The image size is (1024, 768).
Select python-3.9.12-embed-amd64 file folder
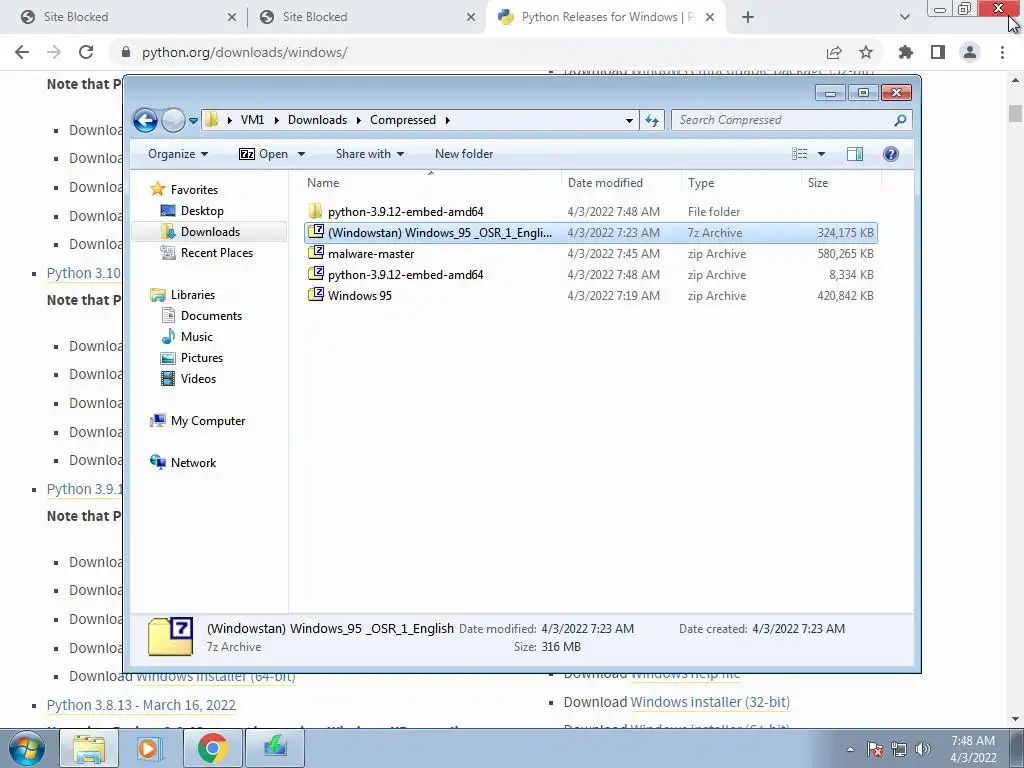pyautogui.click(x=590, y=212)
